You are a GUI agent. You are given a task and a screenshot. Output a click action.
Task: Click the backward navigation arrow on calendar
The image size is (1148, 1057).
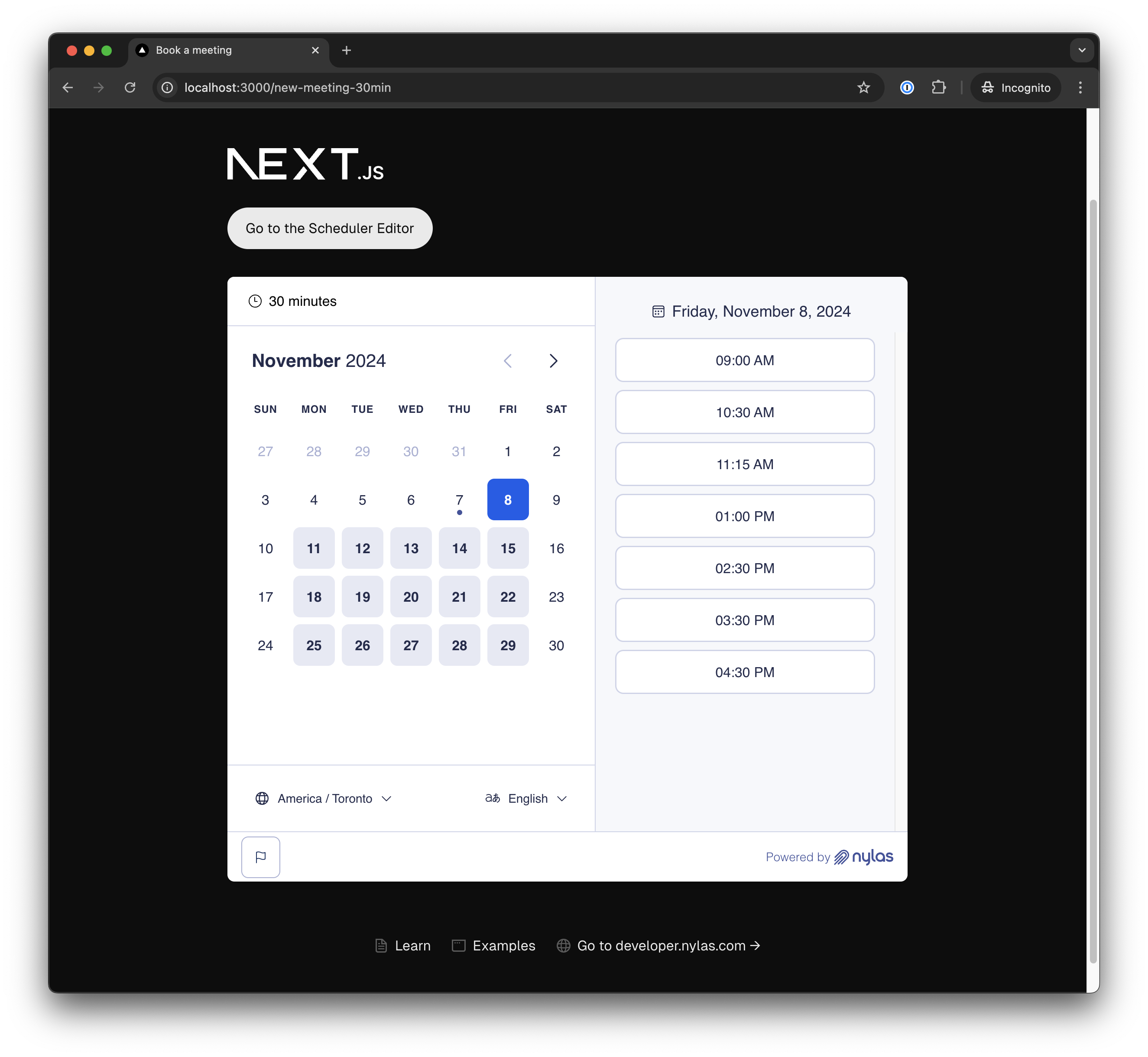pos(509,361)
